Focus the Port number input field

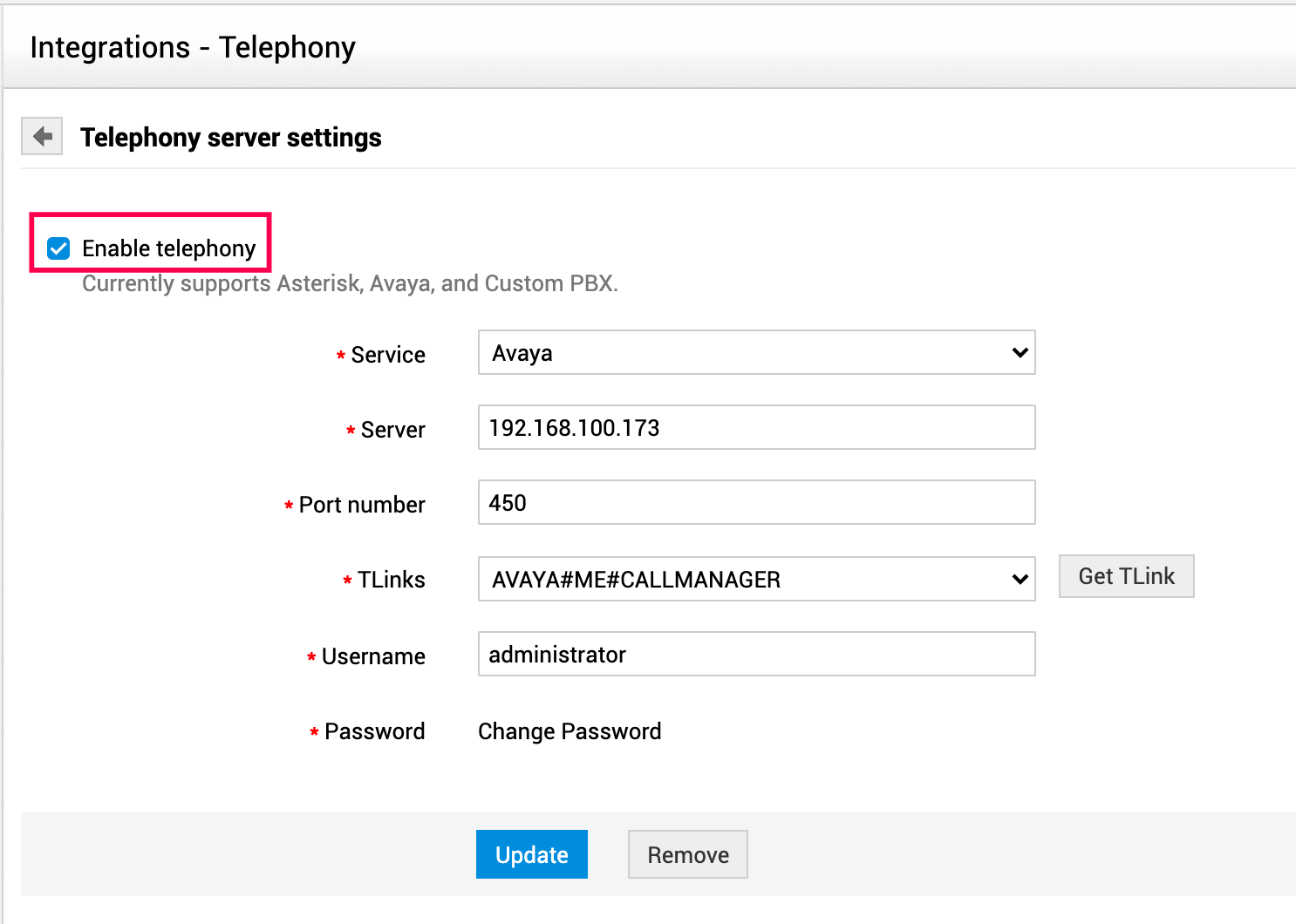[x=756, y=503]
